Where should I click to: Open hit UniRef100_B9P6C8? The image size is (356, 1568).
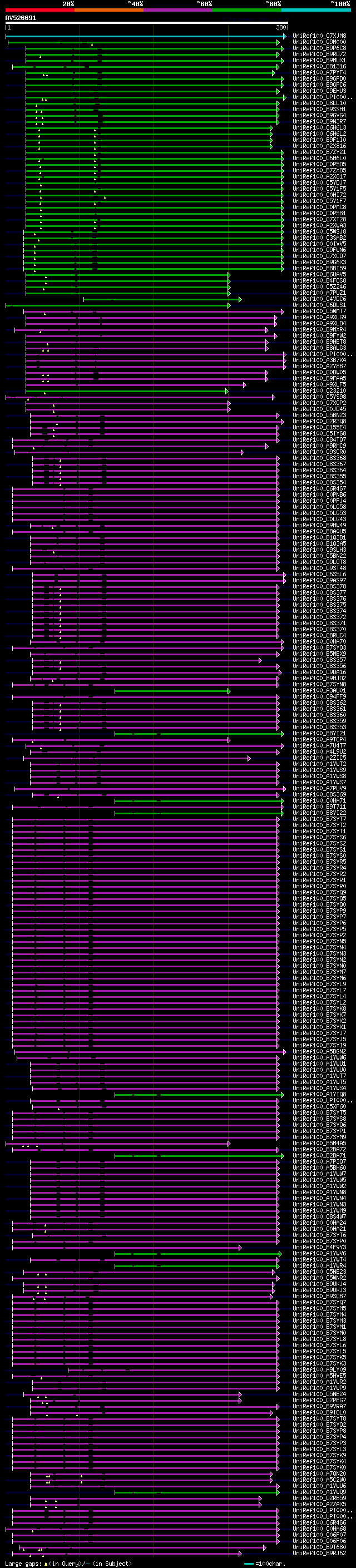(319, 48)
